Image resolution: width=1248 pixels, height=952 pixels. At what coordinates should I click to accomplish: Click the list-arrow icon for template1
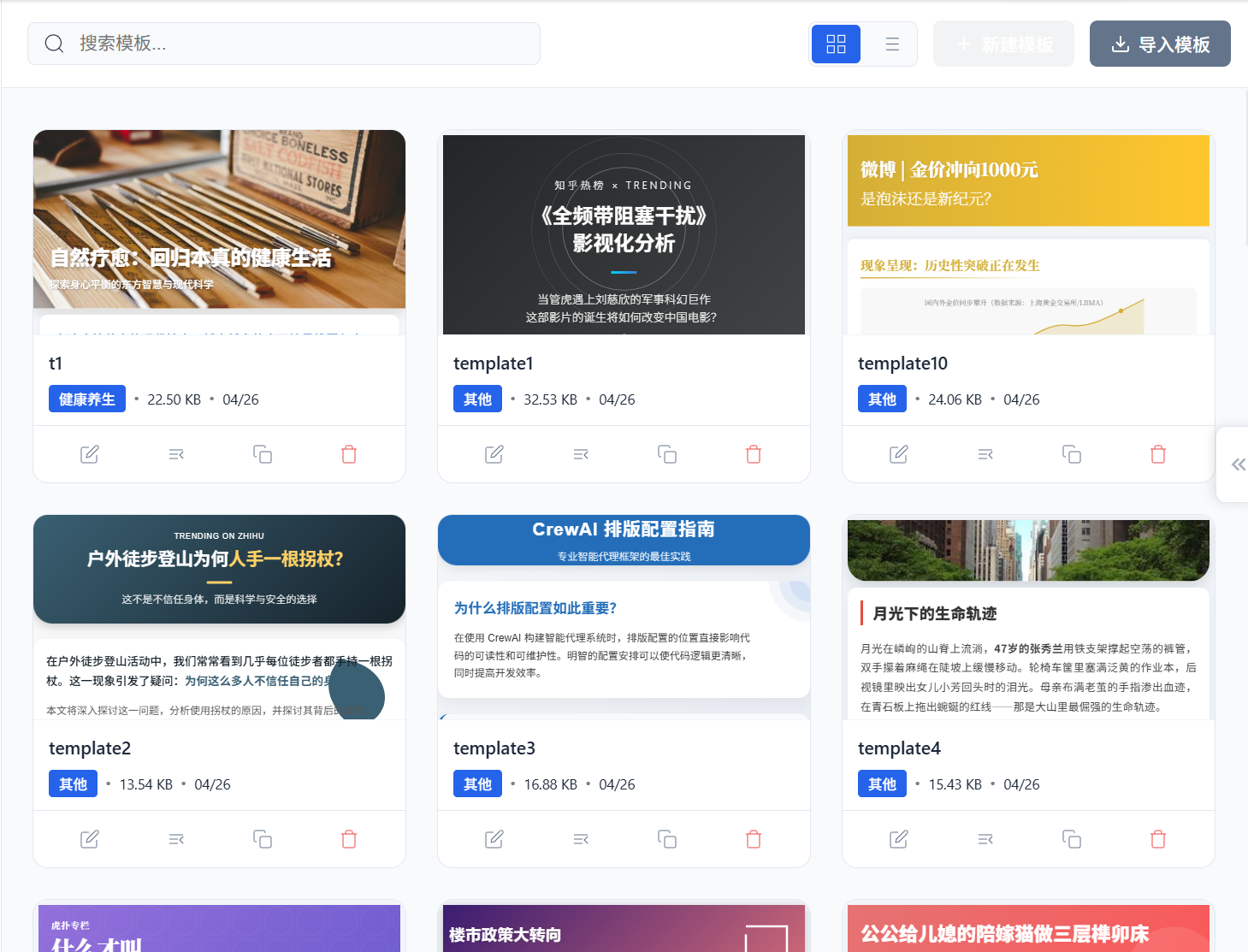click(581, 454)
